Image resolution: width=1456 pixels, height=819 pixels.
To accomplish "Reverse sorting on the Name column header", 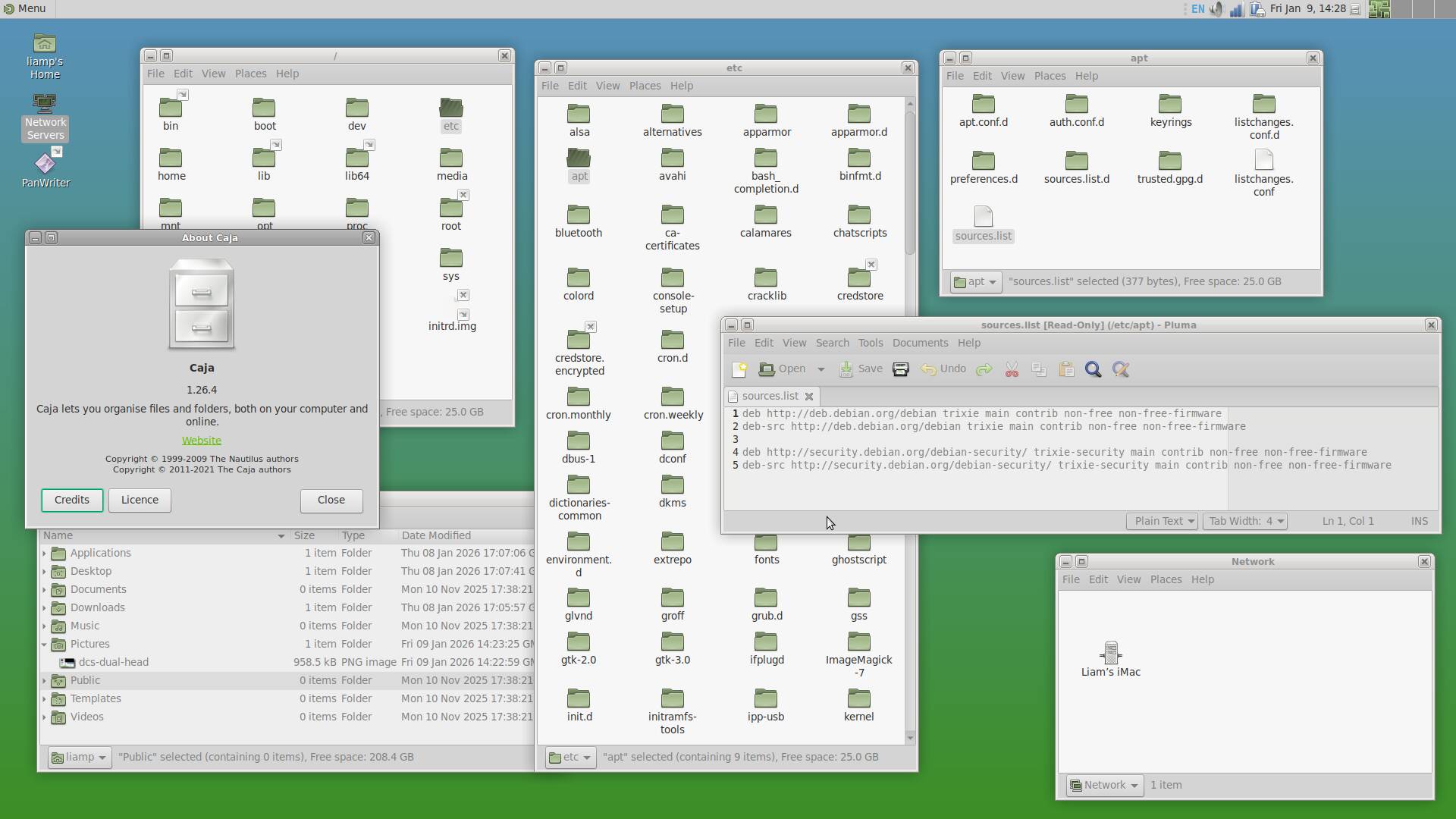I will [x=59, y=535].
